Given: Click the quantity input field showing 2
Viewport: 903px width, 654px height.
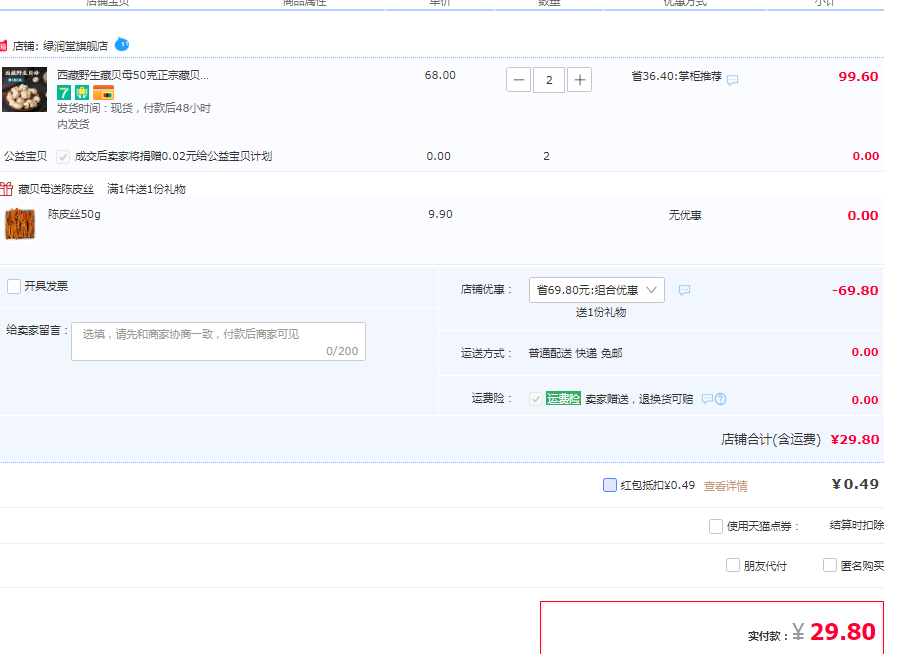Looking at the screenshot, I should [549, 80].
